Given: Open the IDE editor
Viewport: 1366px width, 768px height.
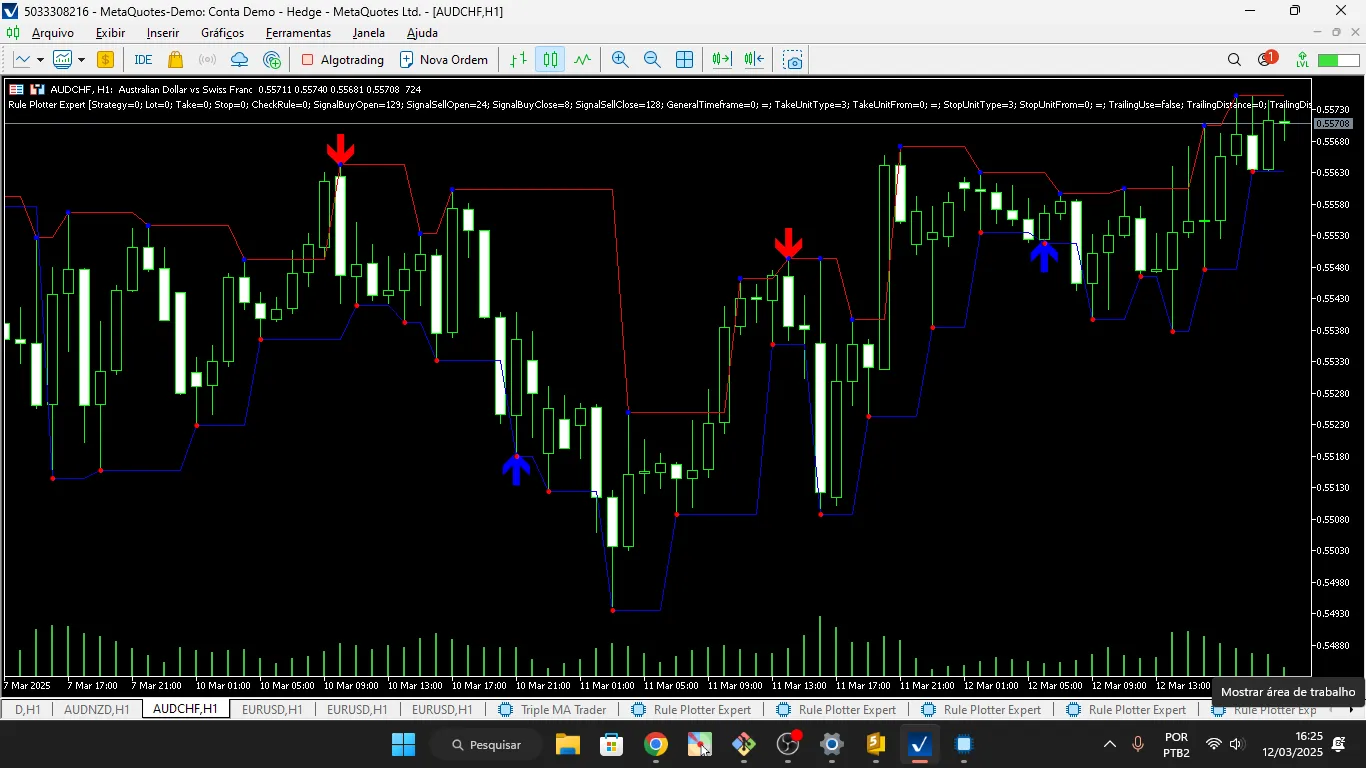Looking at the screenshot, I should point(142,60).
